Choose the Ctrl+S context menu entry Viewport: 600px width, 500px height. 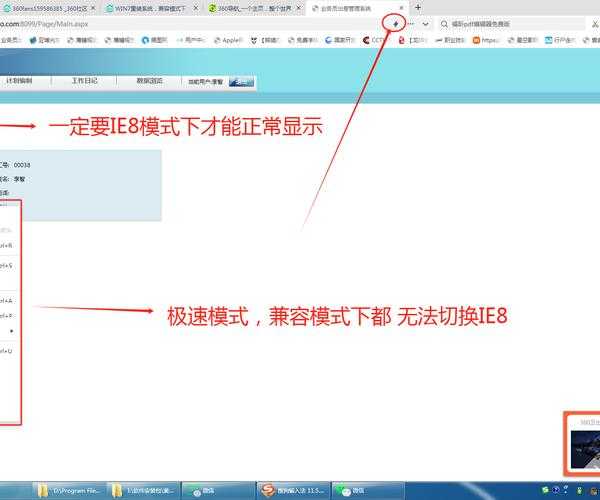tap(8, 265)
